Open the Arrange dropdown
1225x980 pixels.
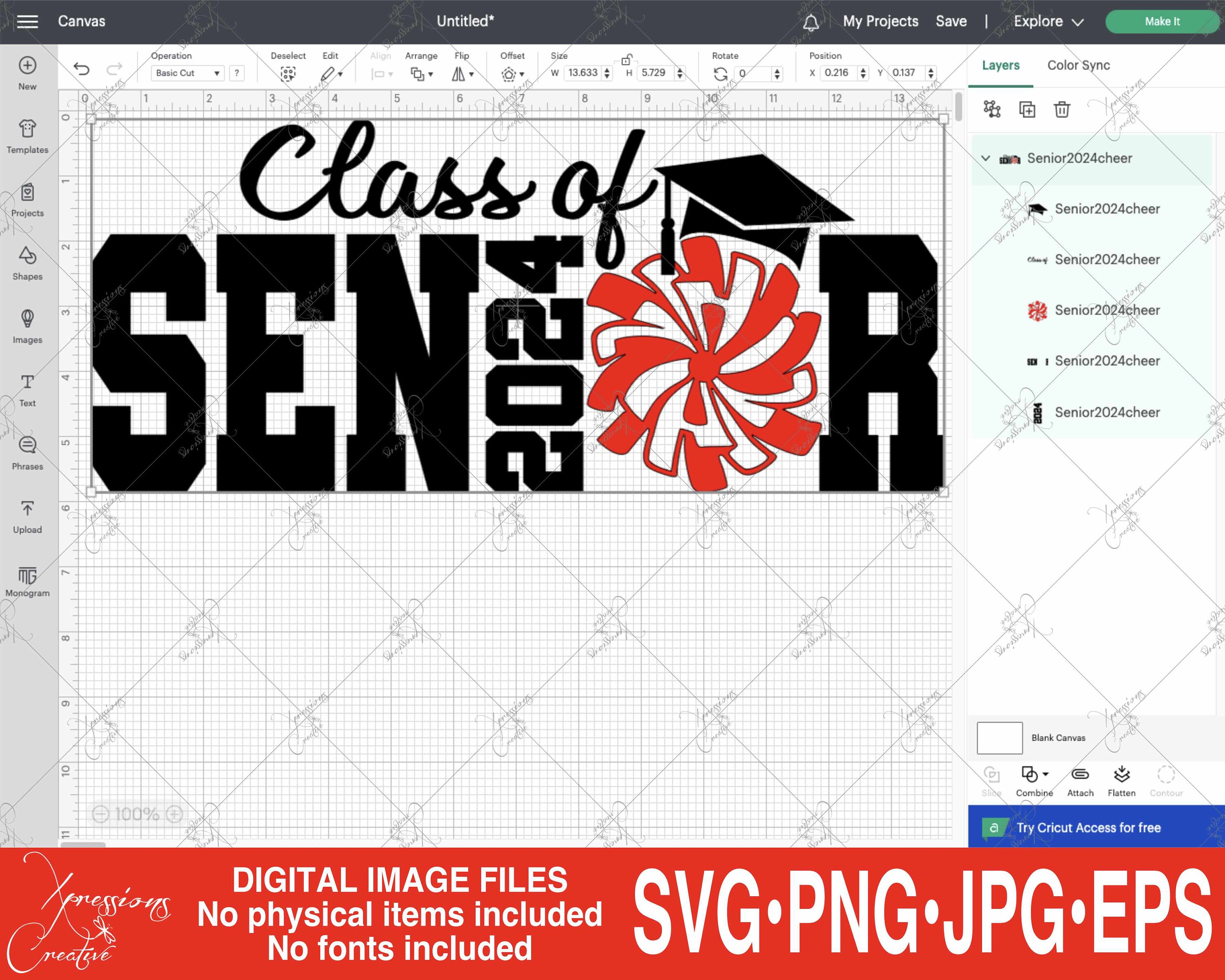[x=421, y=74]
